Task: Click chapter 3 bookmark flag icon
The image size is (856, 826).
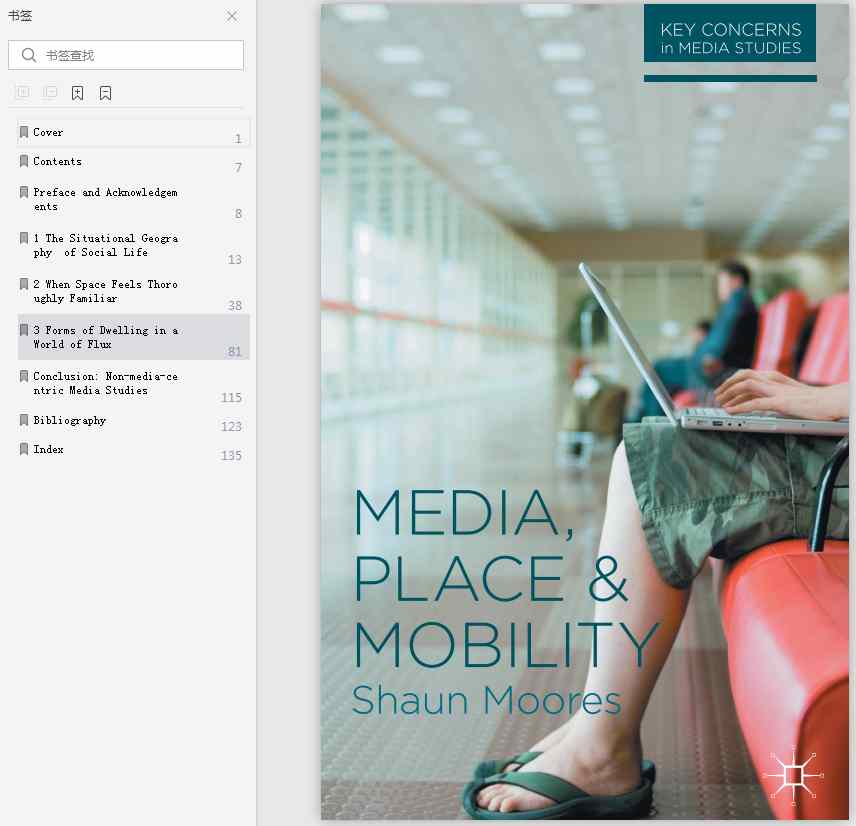Action: click(24, 330)
